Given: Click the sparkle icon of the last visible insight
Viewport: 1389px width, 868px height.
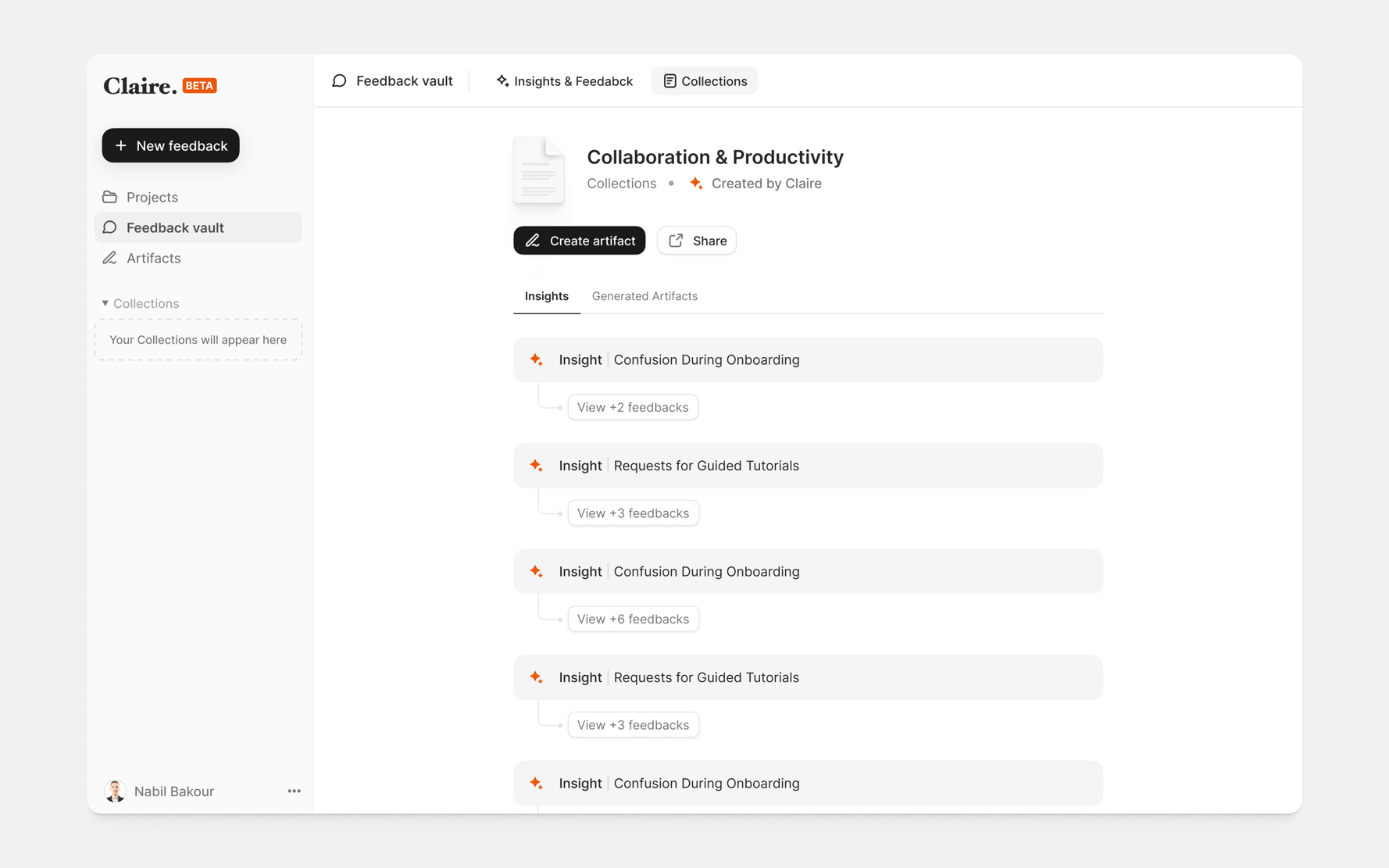Looking at the screenshot, I should pyautogui.click(x=537, y=784).
